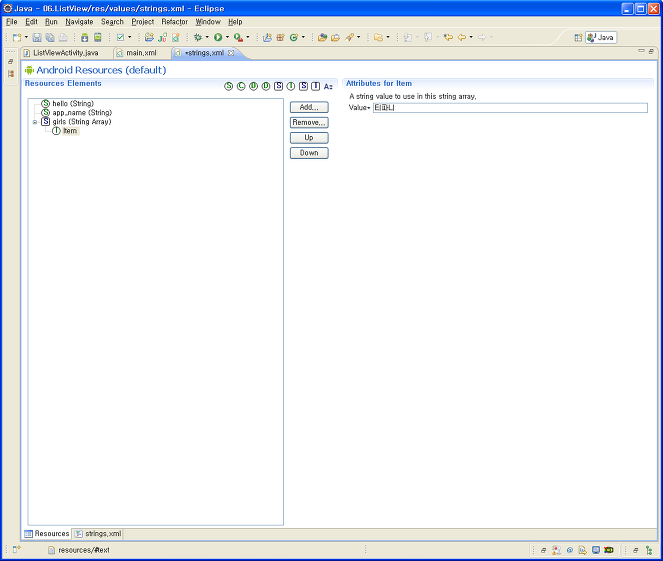Select the Item entry under girls
Image resolution: width=663 pixels, height=561 pixels.
pos(70,131)
